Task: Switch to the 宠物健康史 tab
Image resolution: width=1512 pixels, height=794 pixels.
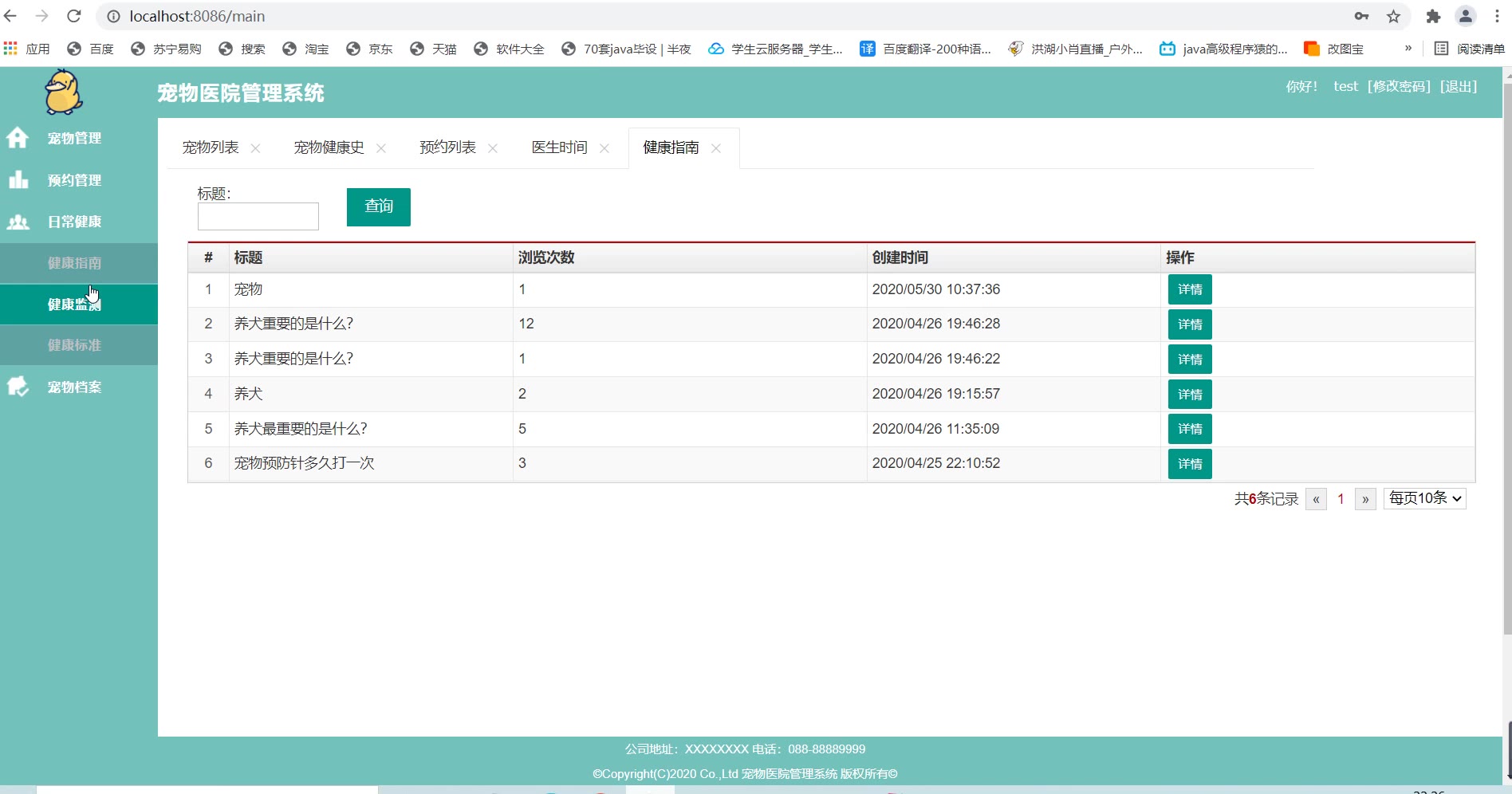Action: (x=329, y=147)
